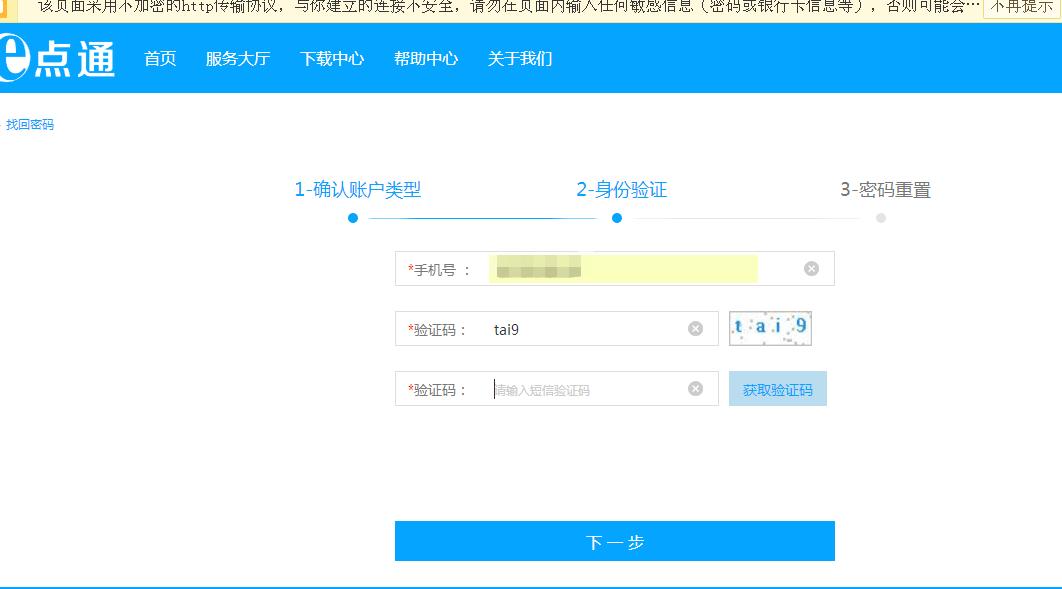Viewport: 1062px width, 589px height.
Task: Click the progress dot under 1-确认账户类型
Action: (x=352, y=217)
